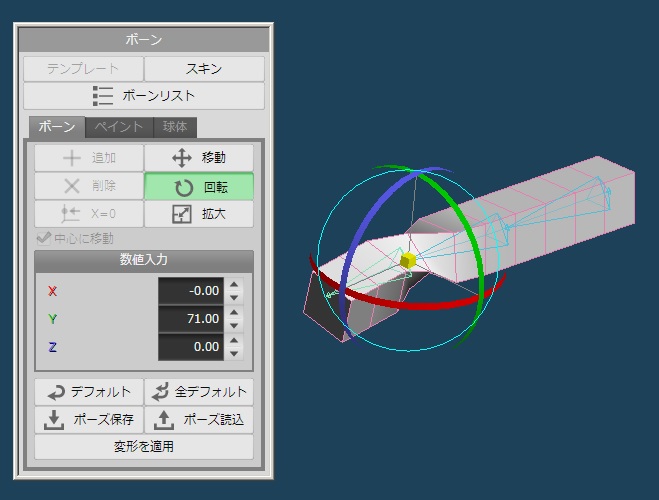Click the yellow bone joint cube
This screenshot has width=659, height=500.
pos(407,261)
